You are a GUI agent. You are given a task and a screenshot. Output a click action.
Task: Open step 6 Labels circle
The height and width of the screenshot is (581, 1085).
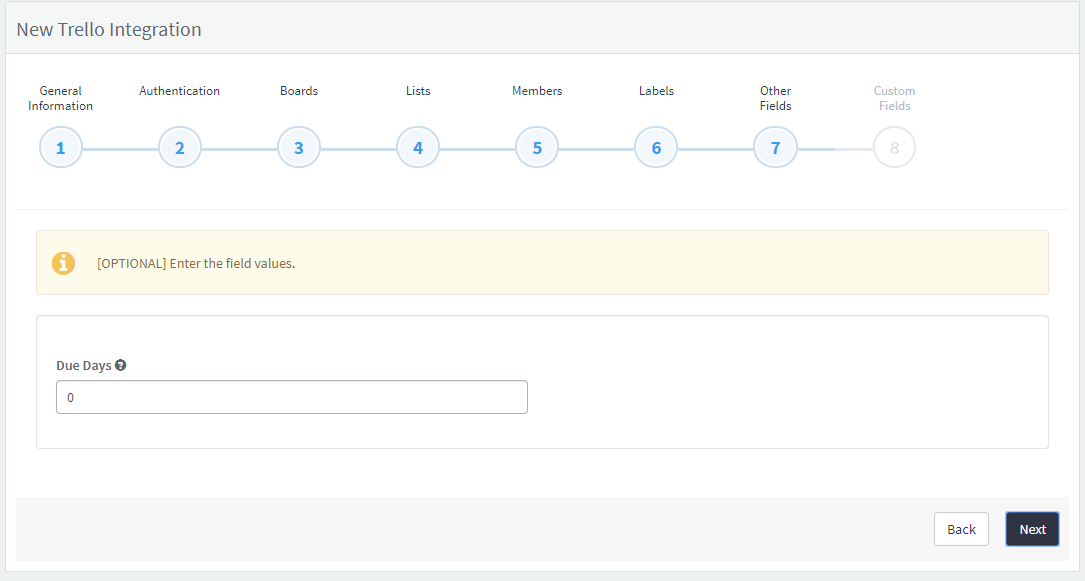(656, 147)
